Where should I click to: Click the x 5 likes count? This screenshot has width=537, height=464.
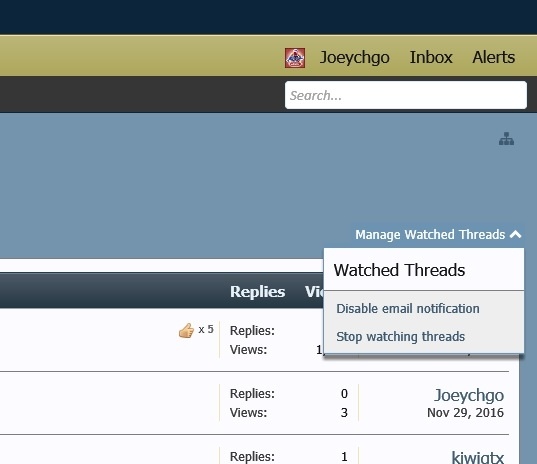[x=206, y=329]
